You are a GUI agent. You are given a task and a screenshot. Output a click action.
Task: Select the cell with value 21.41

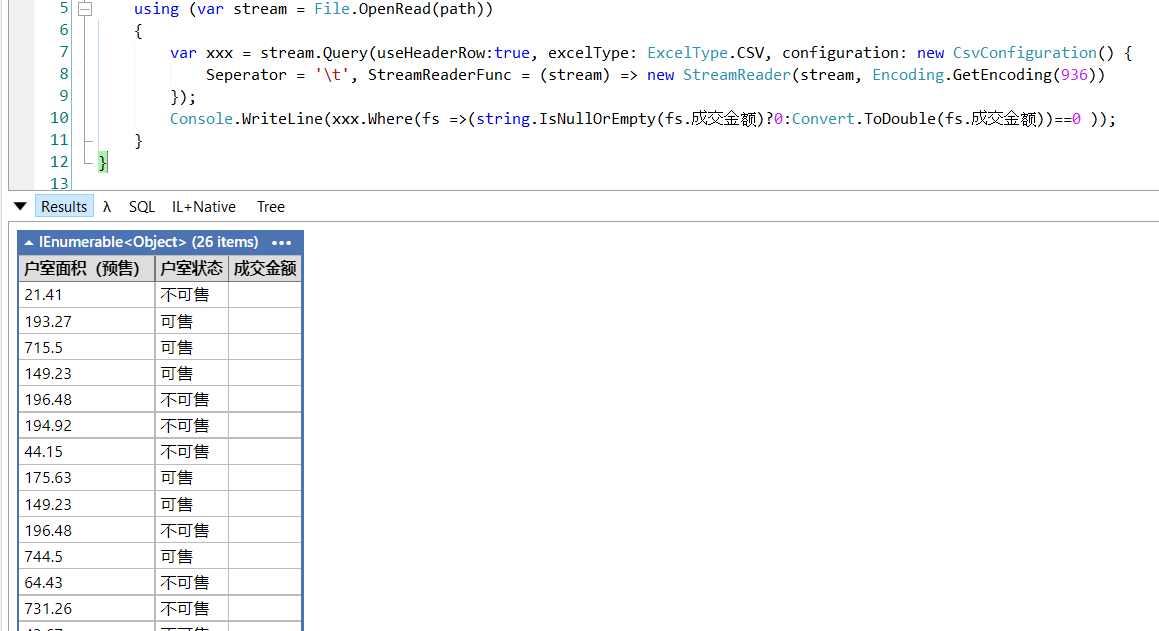(x=86, y=295)
